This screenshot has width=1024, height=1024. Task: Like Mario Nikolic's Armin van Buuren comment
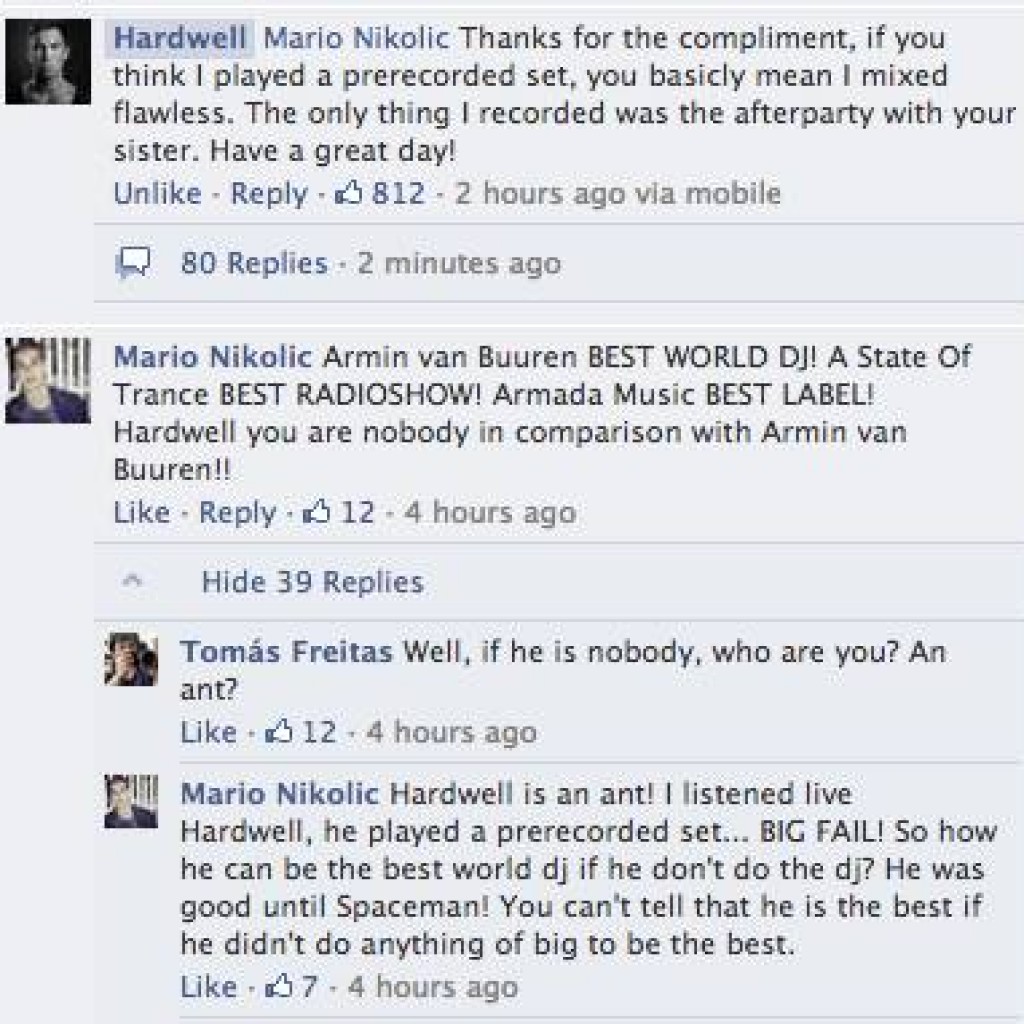(x=141, y=513)
